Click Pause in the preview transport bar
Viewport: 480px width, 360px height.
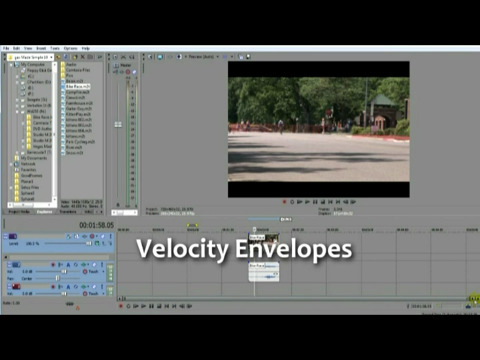315,202
